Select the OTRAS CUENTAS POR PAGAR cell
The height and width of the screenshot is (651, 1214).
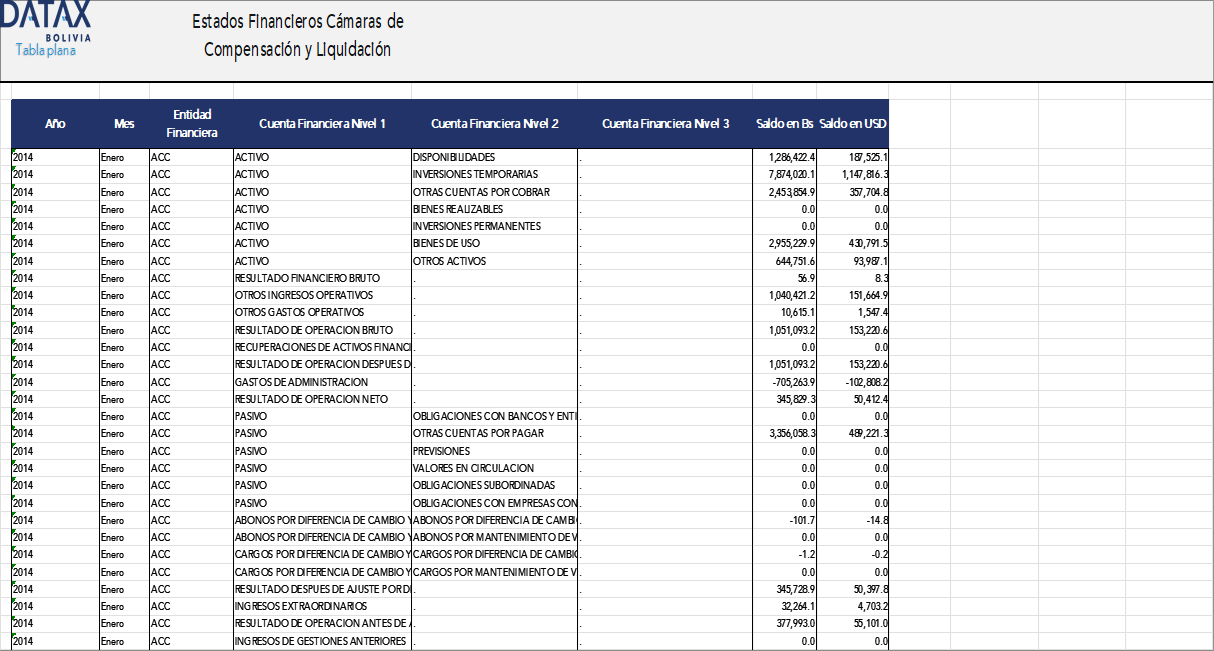[x=468, y=434]
